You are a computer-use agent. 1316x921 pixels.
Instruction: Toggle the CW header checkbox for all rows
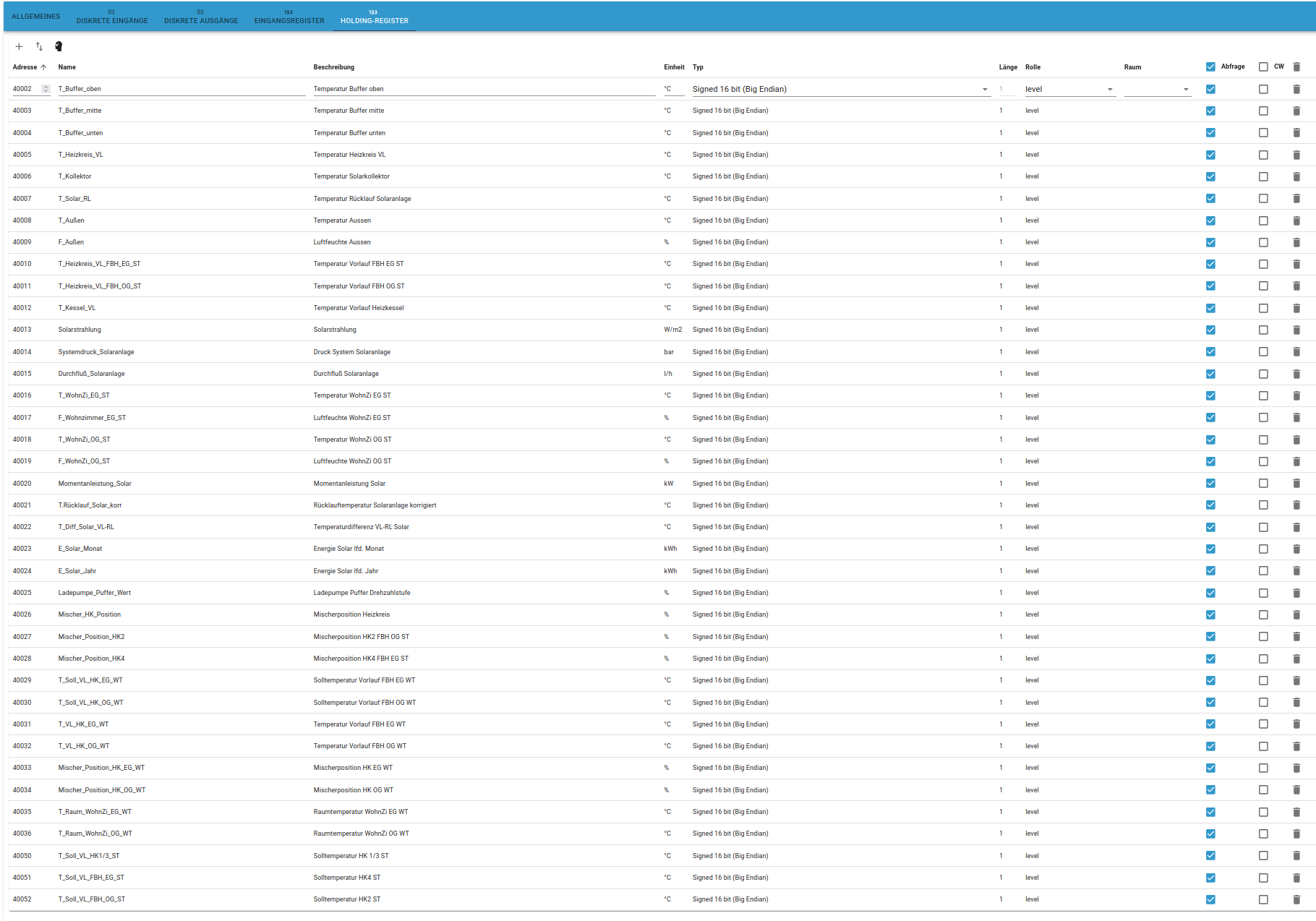pos(1263,67)
